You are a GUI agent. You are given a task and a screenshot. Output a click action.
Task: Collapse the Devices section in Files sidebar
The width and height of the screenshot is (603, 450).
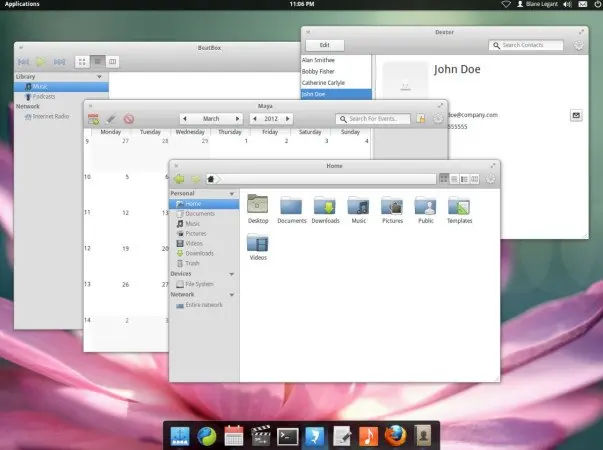(232, 274)
